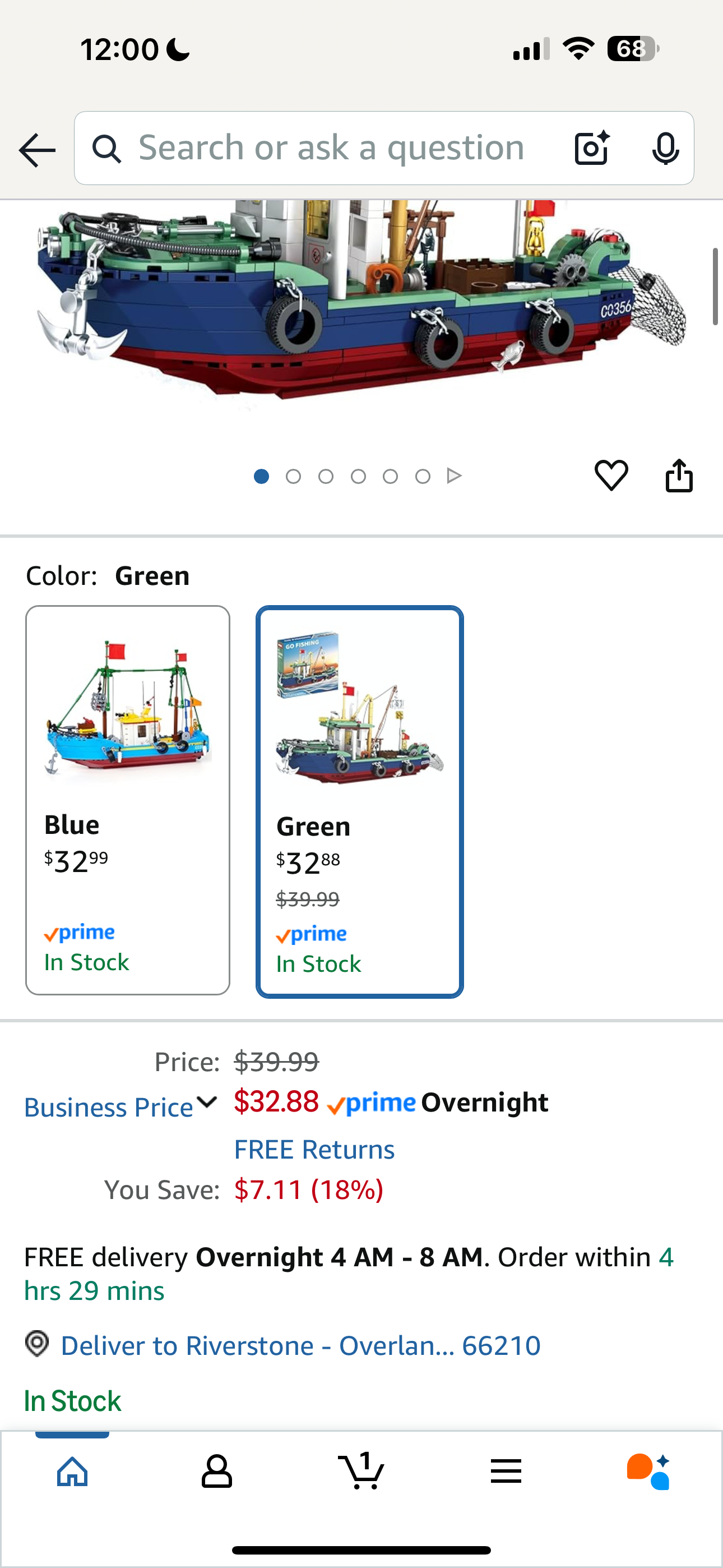Go to the Home tab
This screenshot has width=723, height=1568.
pyautogui.click(x=72, y=1471)
